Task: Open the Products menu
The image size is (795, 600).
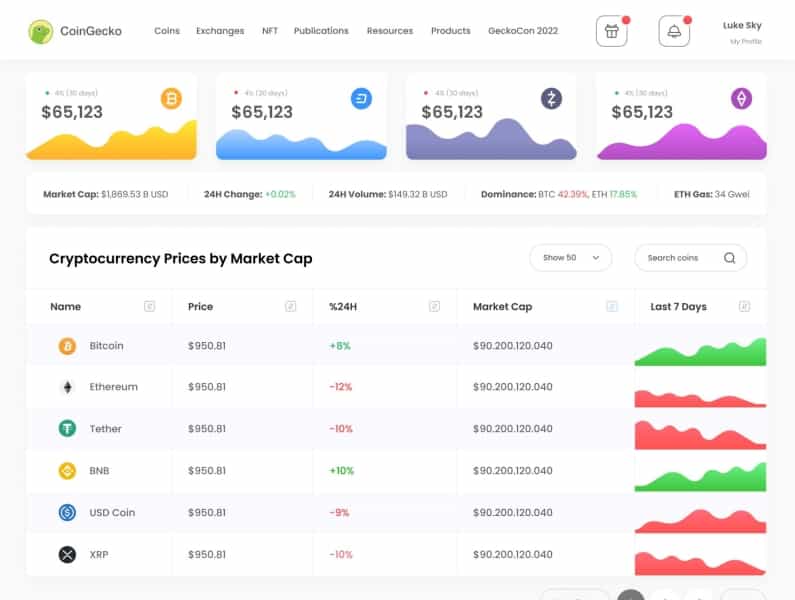Action: pyautogui.click(x=451, y=31)
